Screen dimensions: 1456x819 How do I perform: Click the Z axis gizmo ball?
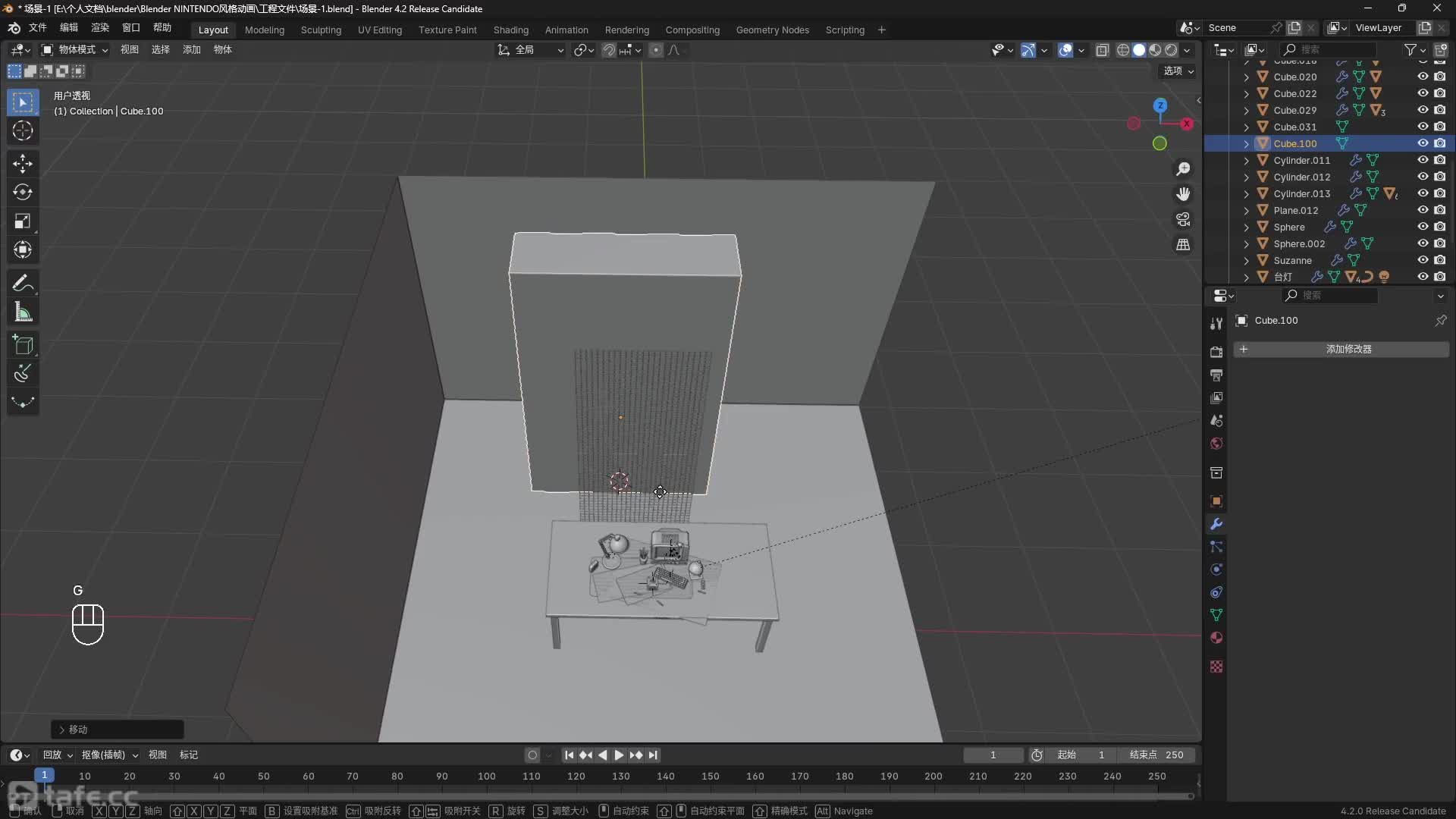pyautogui.click(x=1160, y=105)
